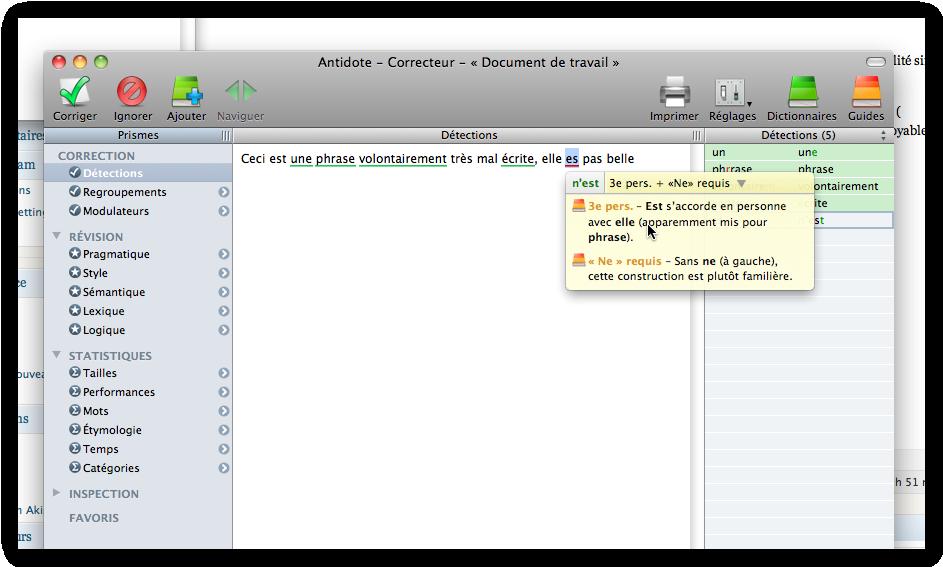Viewport: 943px width, 567px height.
Task: Click the '« Ne » requis' explanation link
Action: coord(624,261)
